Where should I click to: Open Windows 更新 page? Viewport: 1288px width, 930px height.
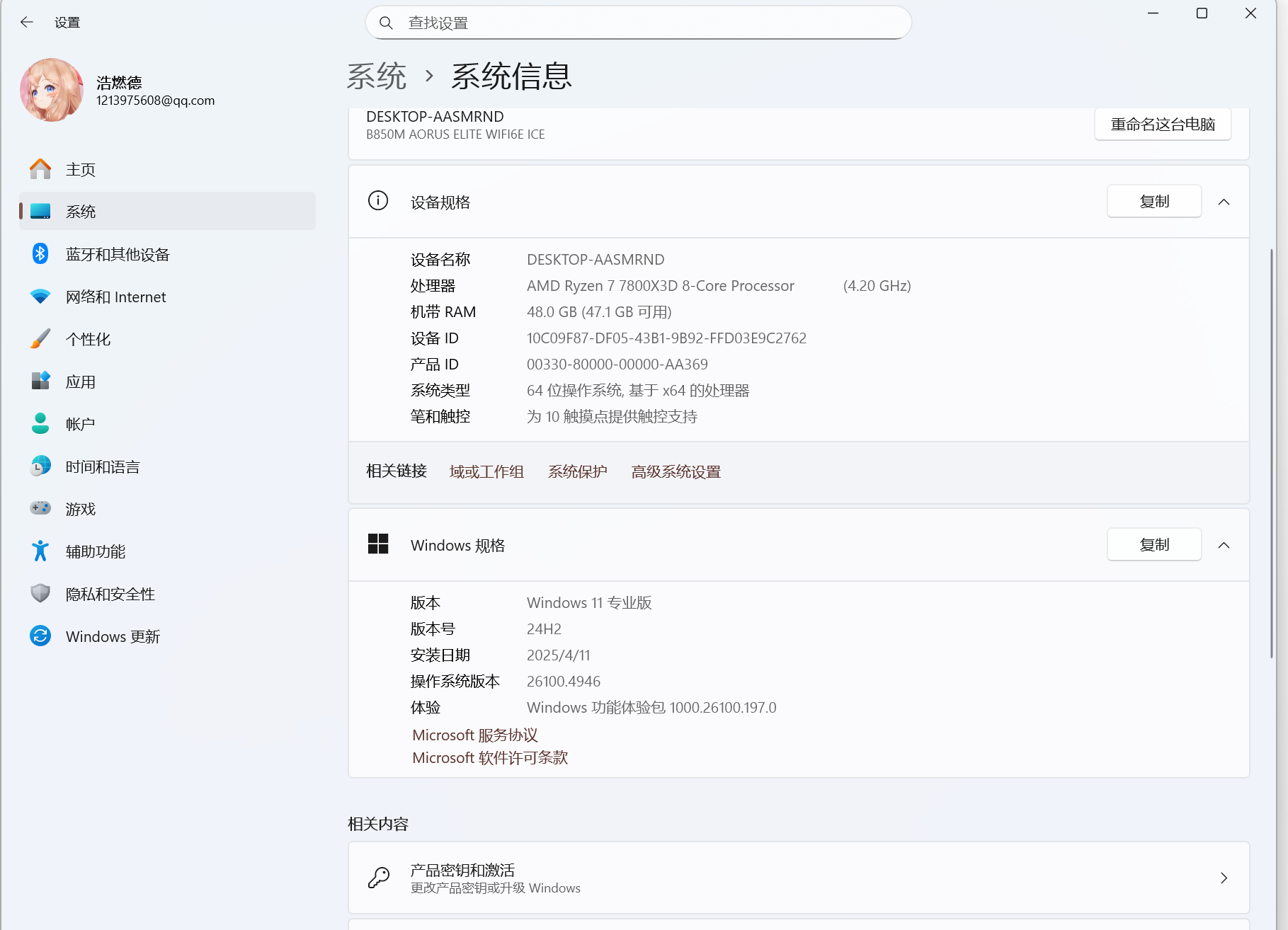tap(168, 636)
